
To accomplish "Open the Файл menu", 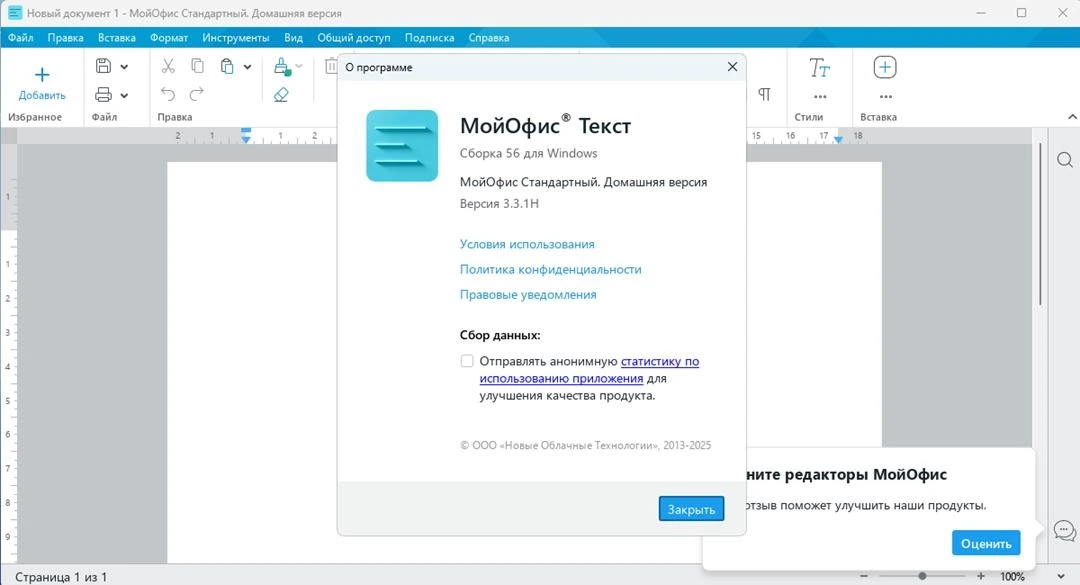I will 21,38.
